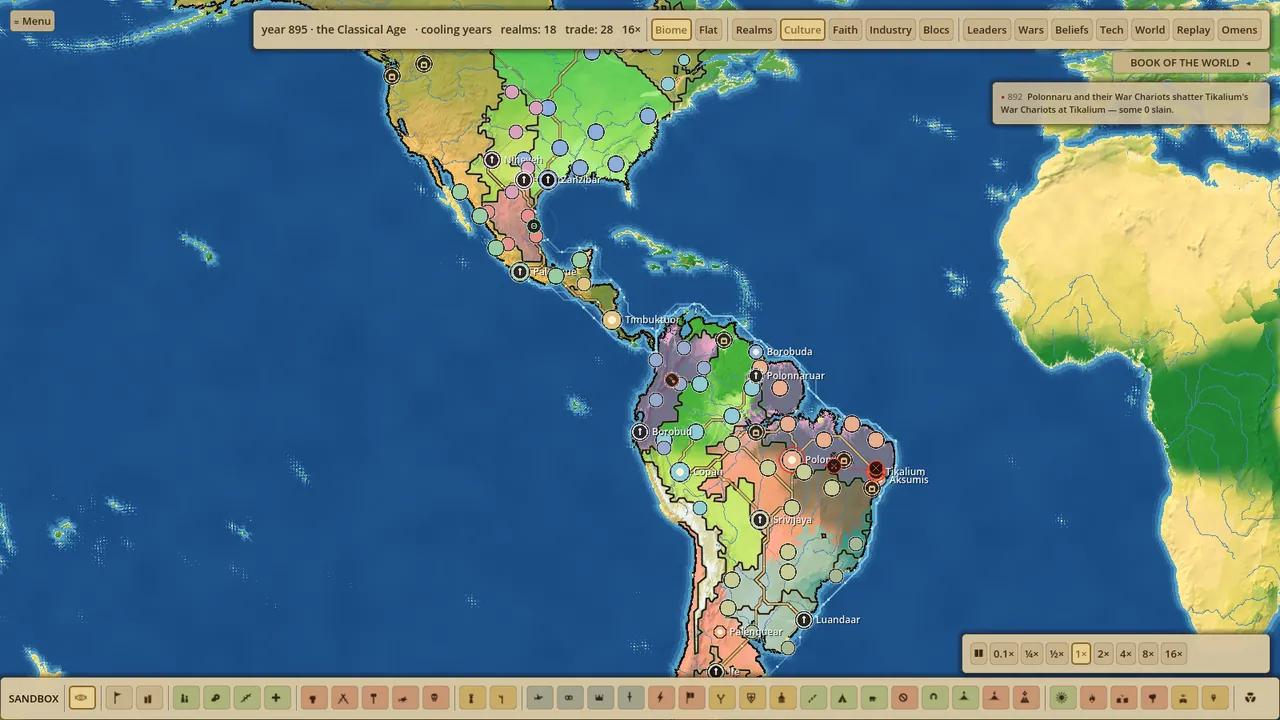The image size is (1280, 720).
Task: Select the map pin tool icon
Action: pyautogui.click(x=1213, y=698)
